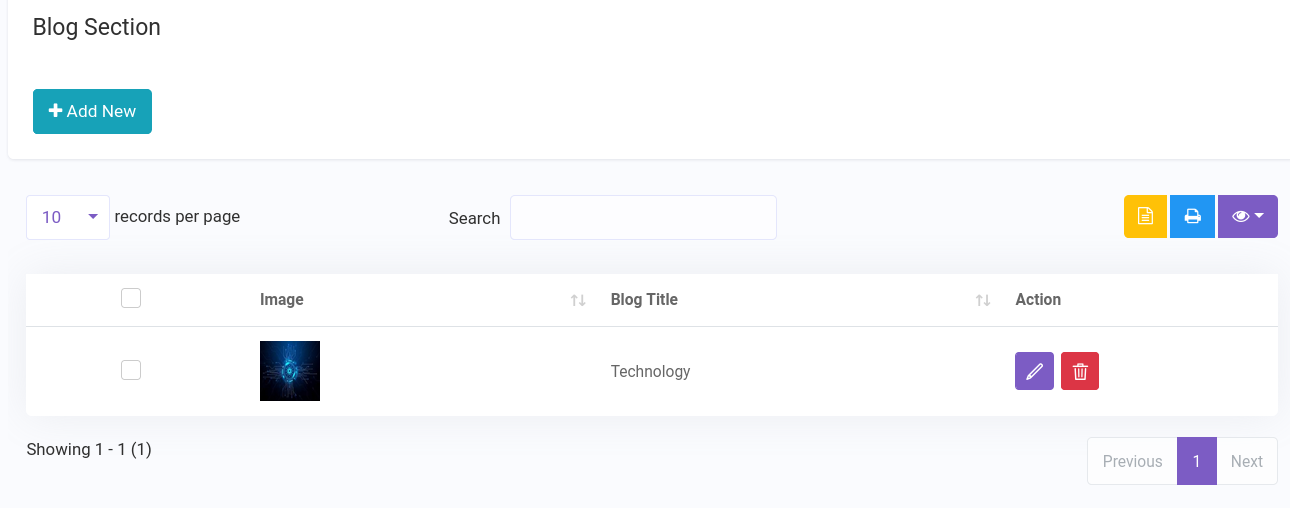Click the yellow export file icon
This screenshot has width=1290, height=508.
point(1145,216)
